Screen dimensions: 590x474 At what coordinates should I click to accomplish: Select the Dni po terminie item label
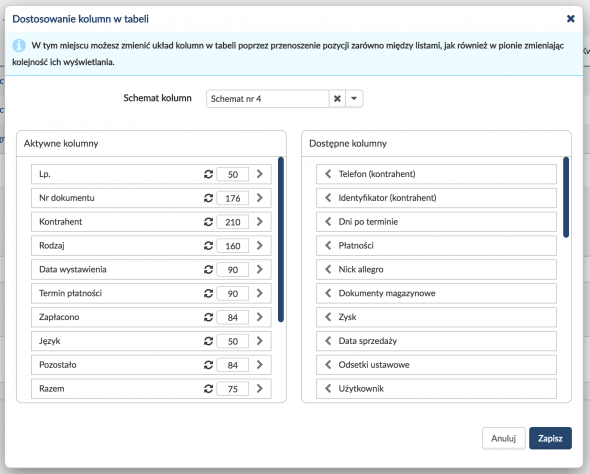pyautogui.click(x=368, y=222)
